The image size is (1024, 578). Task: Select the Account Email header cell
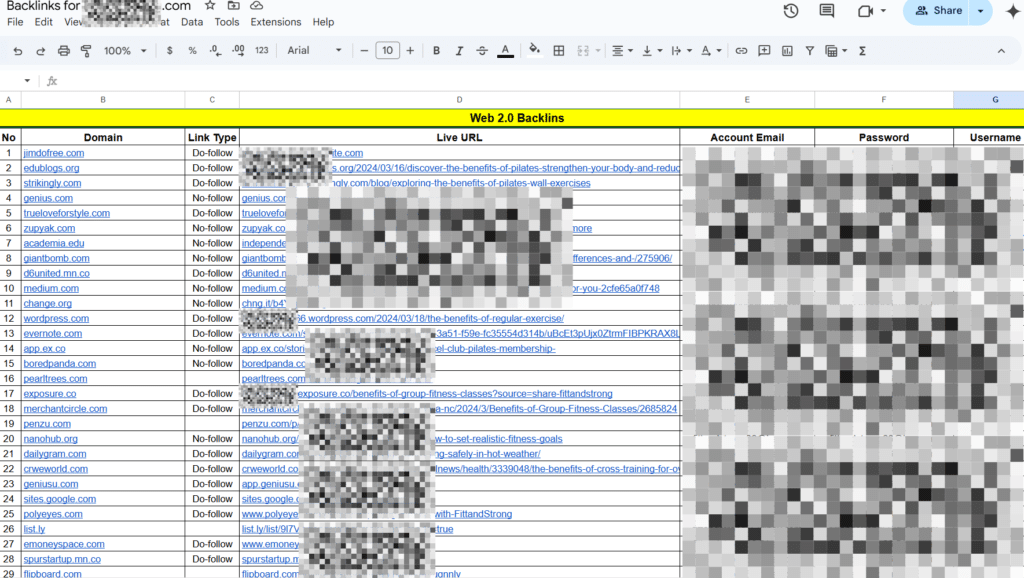[x=747, y=137]
